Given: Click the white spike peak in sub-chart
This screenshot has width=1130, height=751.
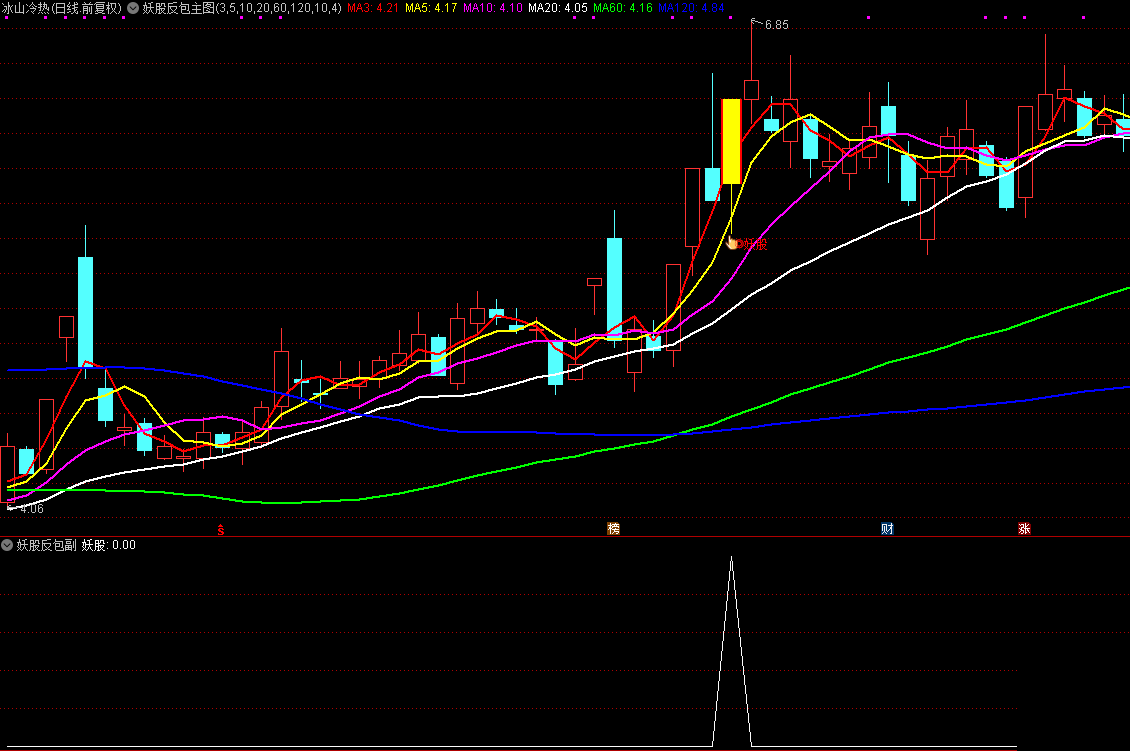Looking at the screenshot, I should point(731,559).
